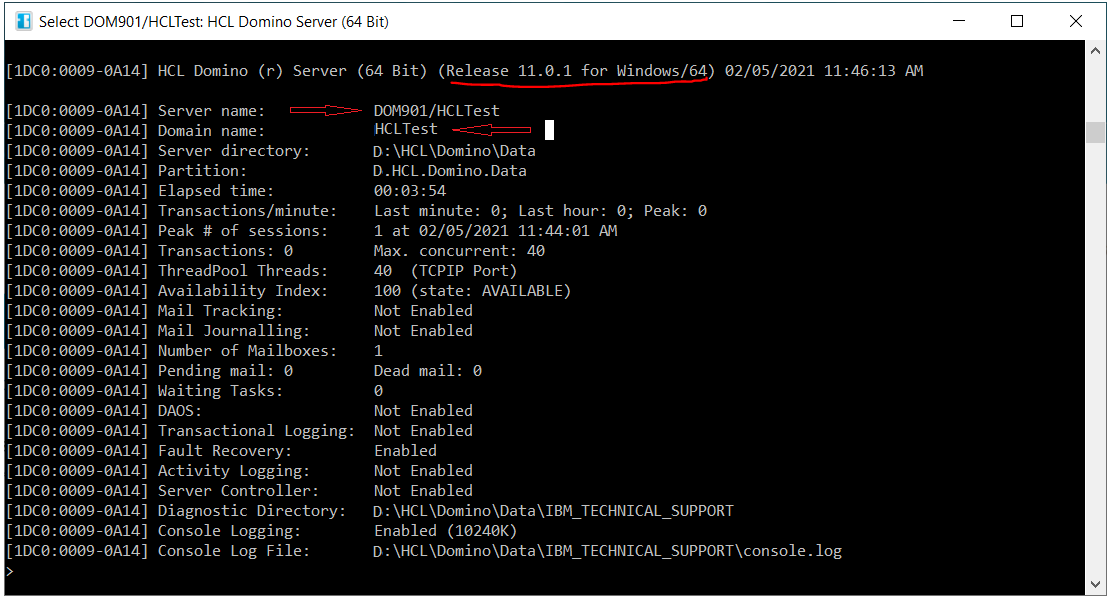This screenshot has height=600, width=1111.
Task: Maximize the Domino Server console window
Action: click(x=1017, y=21)
